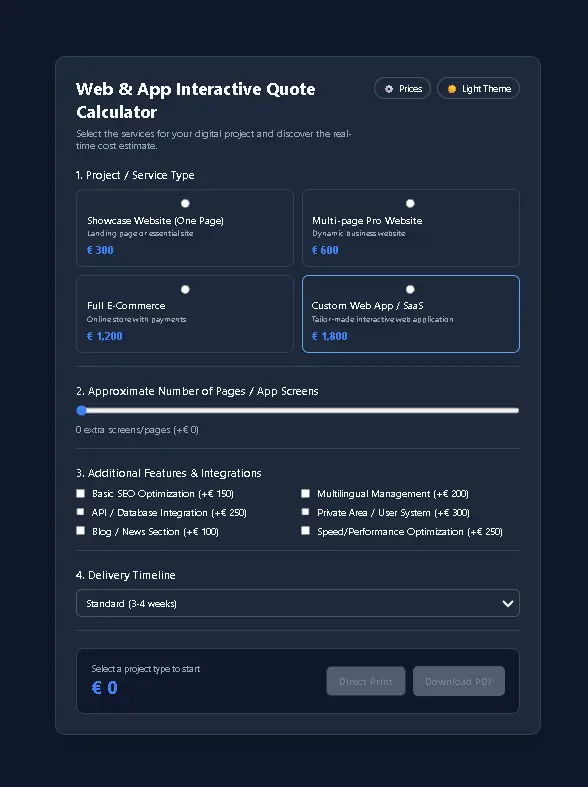The width and height of the screenshot is (588, 787).
Task: Enable Basic SEO Optimization checkbox
Action: [80, 493]
